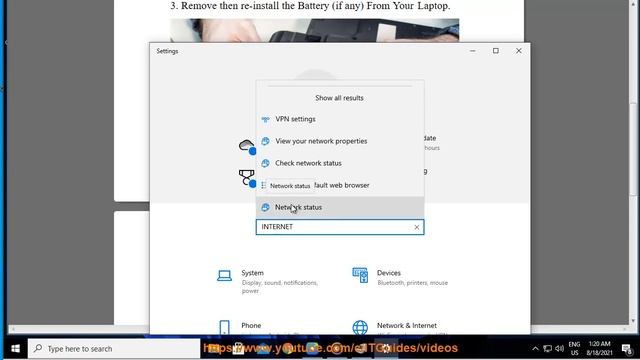Minimize the Settings window

473,51
